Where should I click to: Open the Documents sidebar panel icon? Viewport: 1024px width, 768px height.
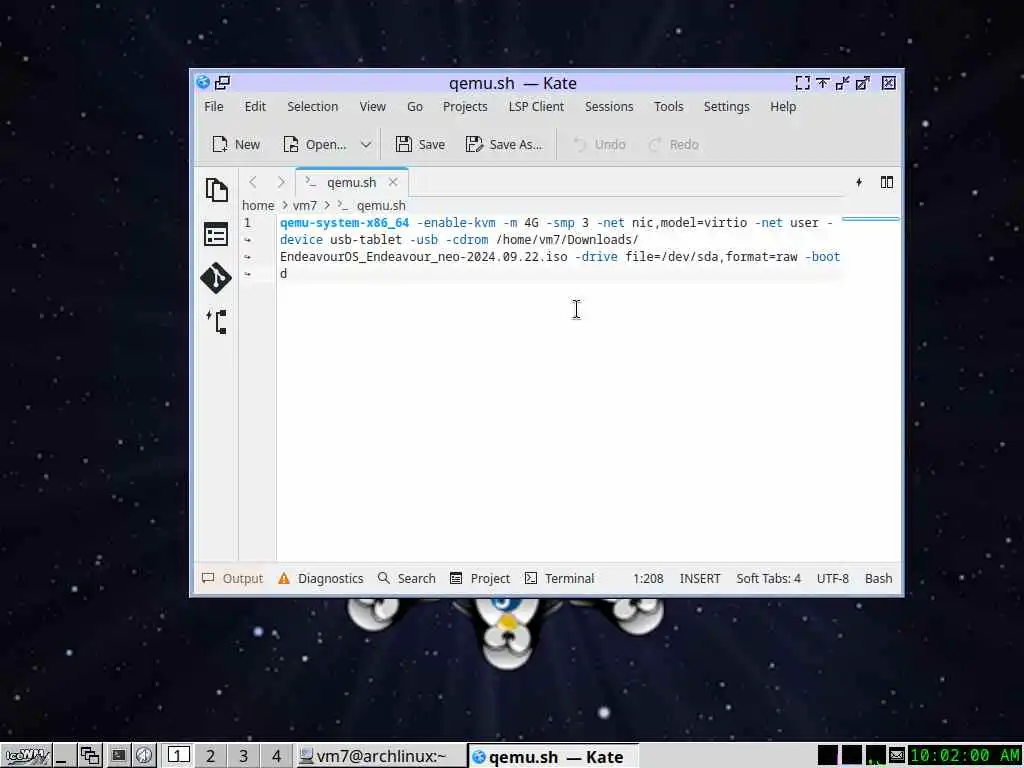pyautogui.click(x=216, y=190)
